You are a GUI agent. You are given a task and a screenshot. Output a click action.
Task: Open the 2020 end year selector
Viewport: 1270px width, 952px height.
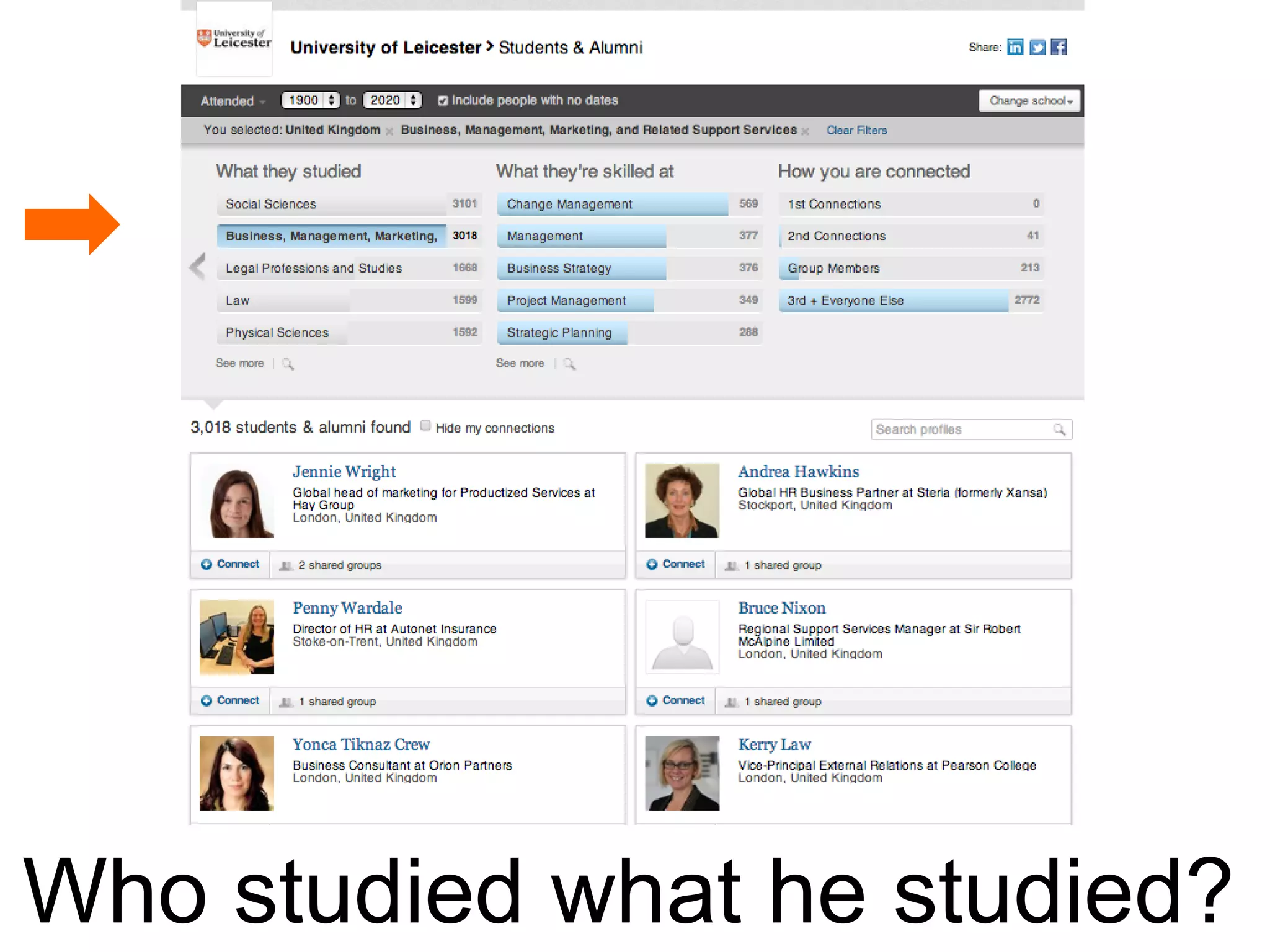pos(393,100)
